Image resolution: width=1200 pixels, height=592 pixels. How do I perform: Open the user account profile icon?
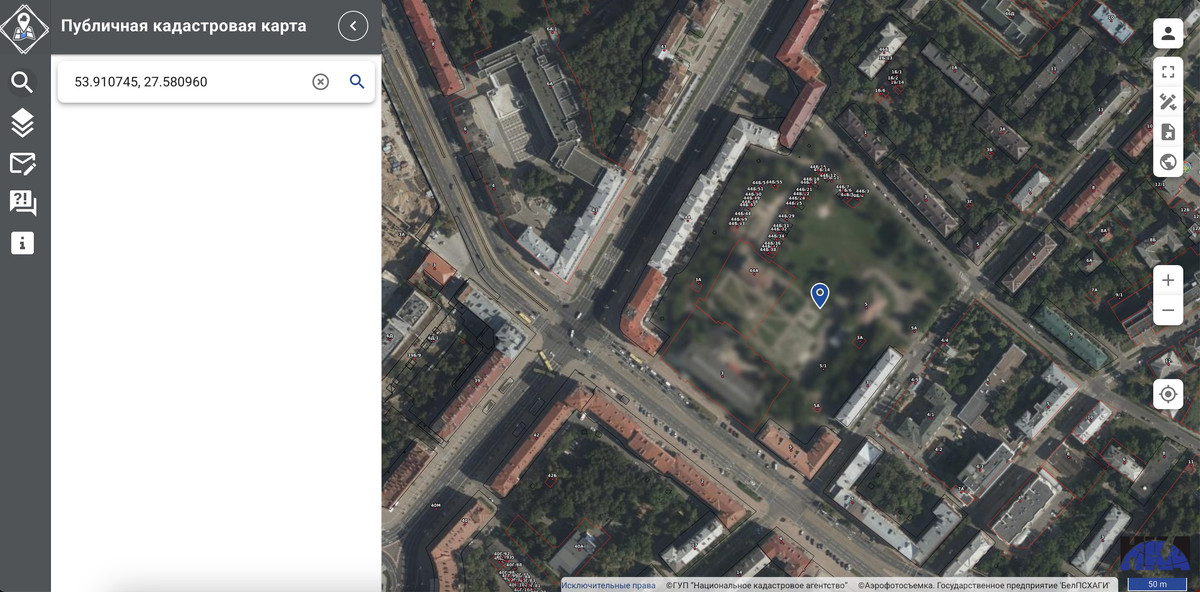(1168, 33)
